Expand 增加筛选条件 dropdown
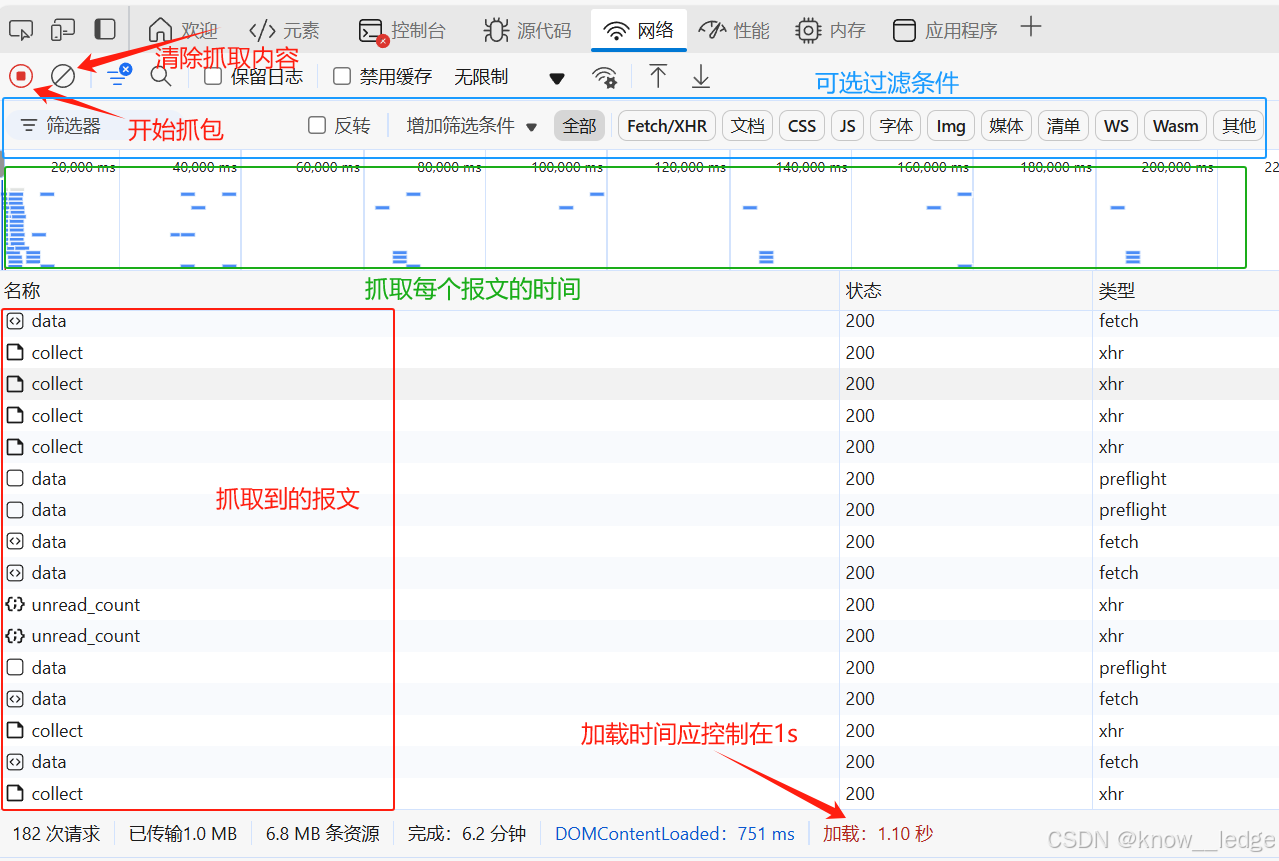This screenshot has width=1279, height=861. 472,126
